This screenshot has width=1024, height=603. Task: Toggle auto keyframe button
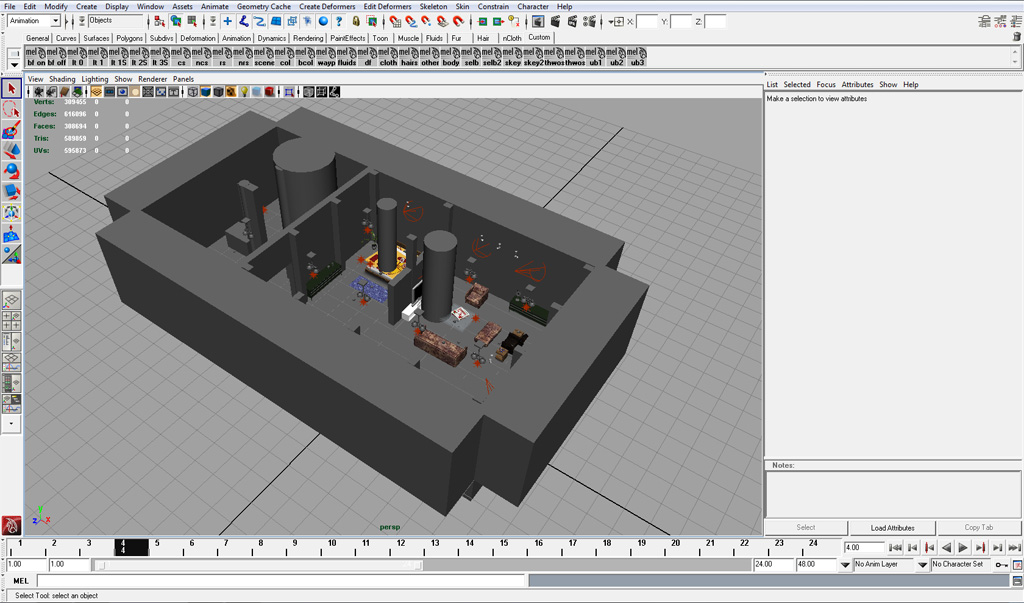click(x=1001, y=564)
